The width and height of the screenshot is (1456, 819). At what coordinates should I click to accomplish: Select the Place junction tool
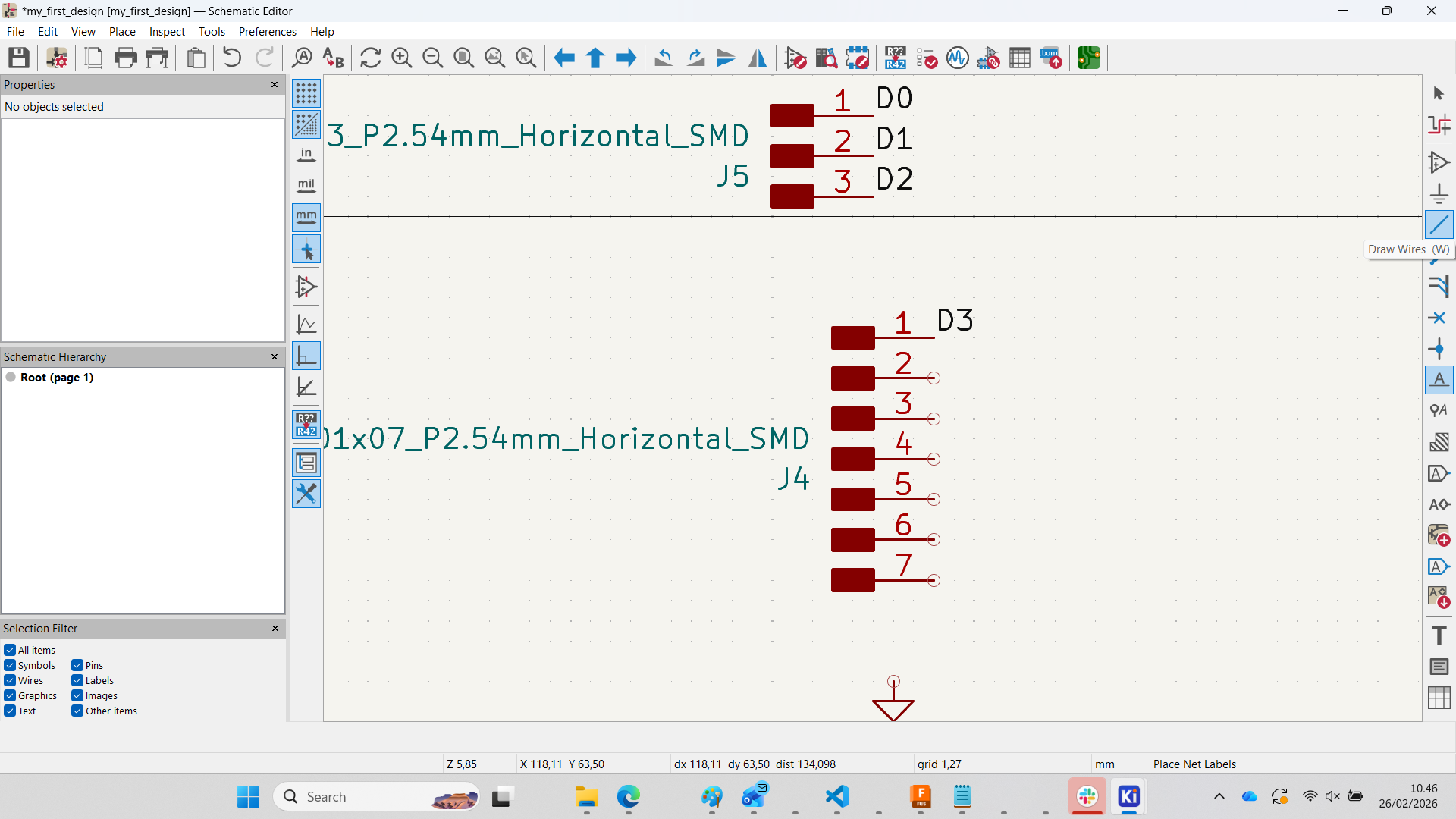1439,349
